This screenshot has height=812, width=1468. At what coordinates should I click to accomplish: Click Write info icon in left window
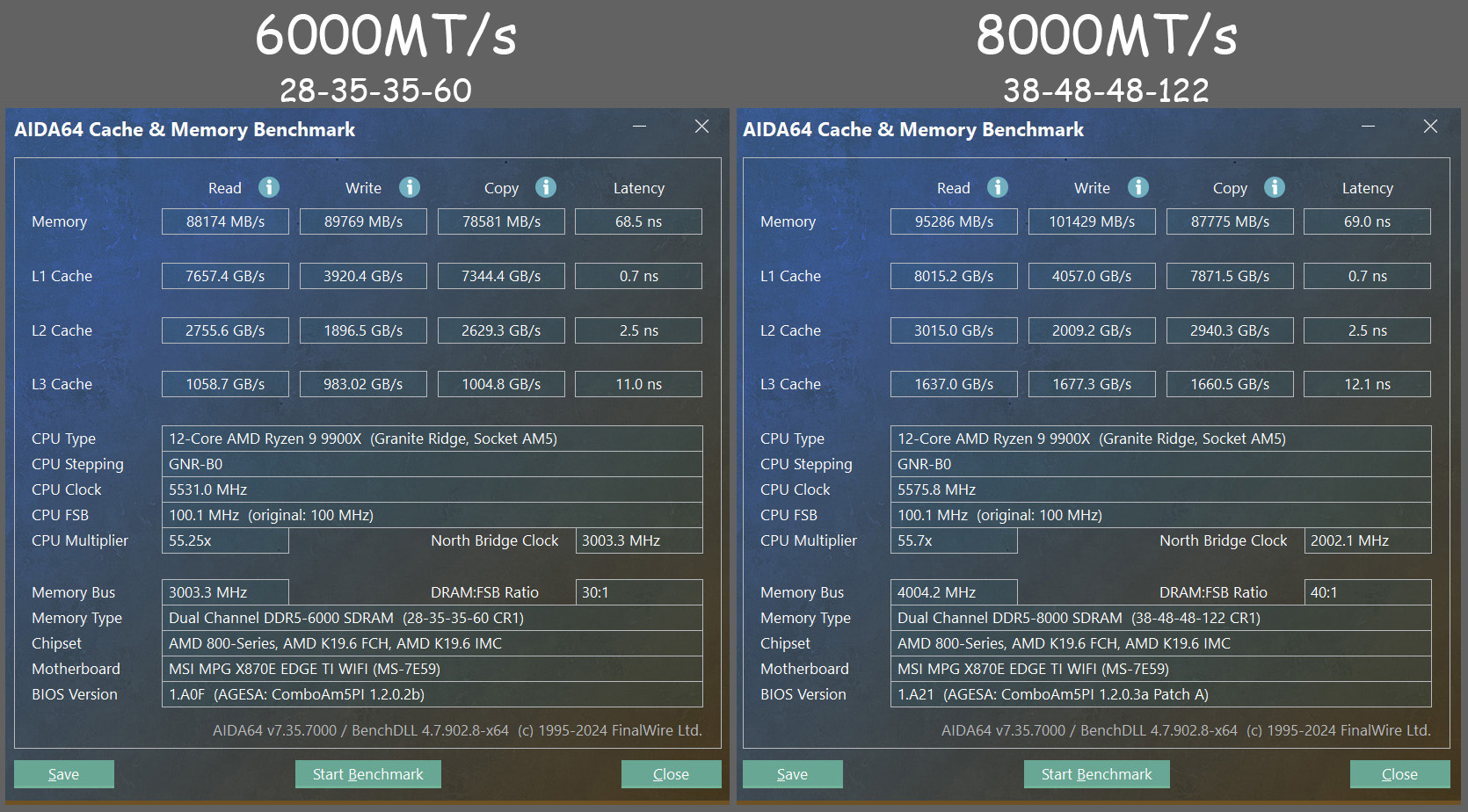[410, 187]
